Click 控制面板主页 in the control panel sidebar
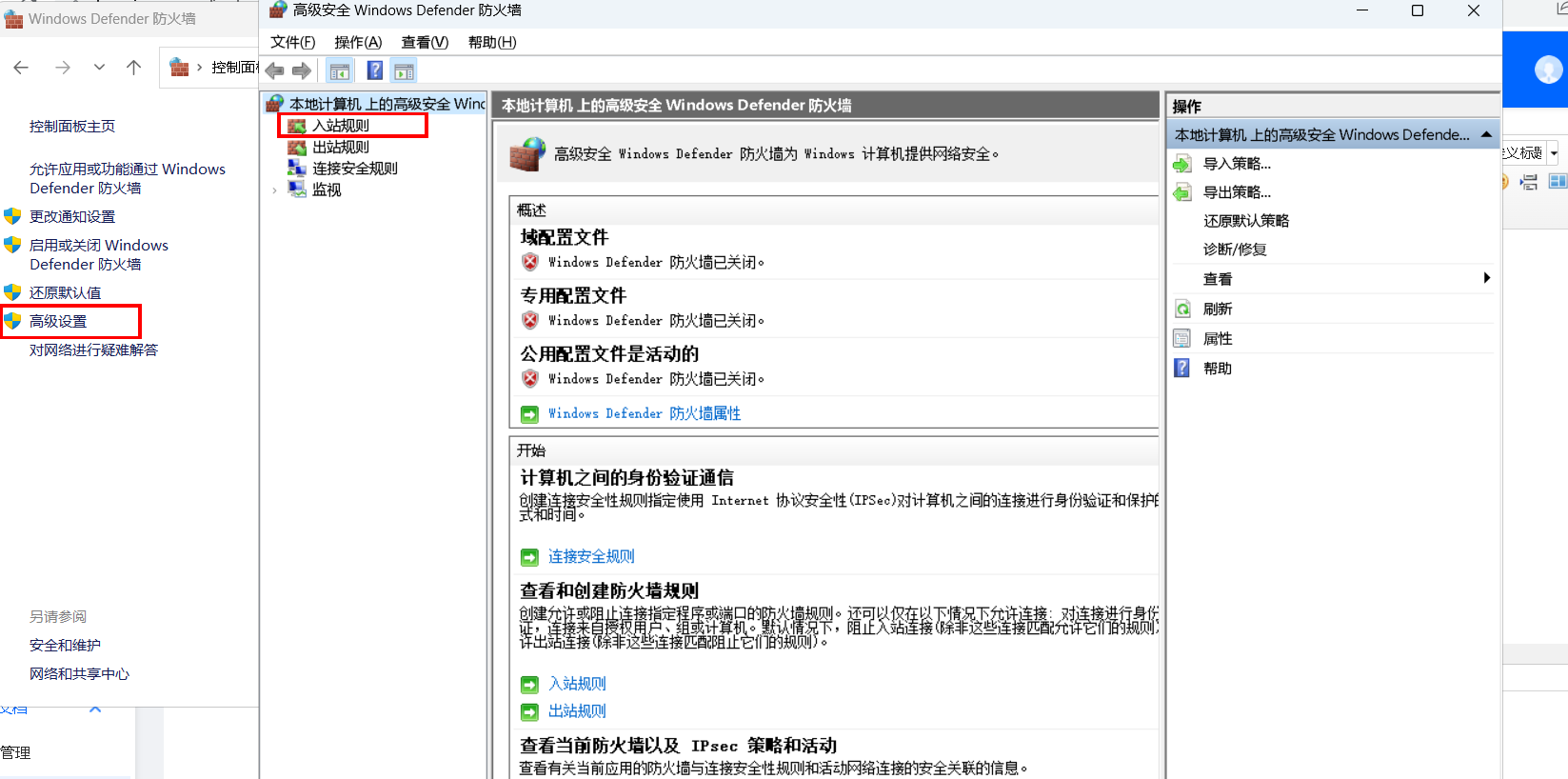This screenshot has height=779, width=1568. (x=72, y=126)
